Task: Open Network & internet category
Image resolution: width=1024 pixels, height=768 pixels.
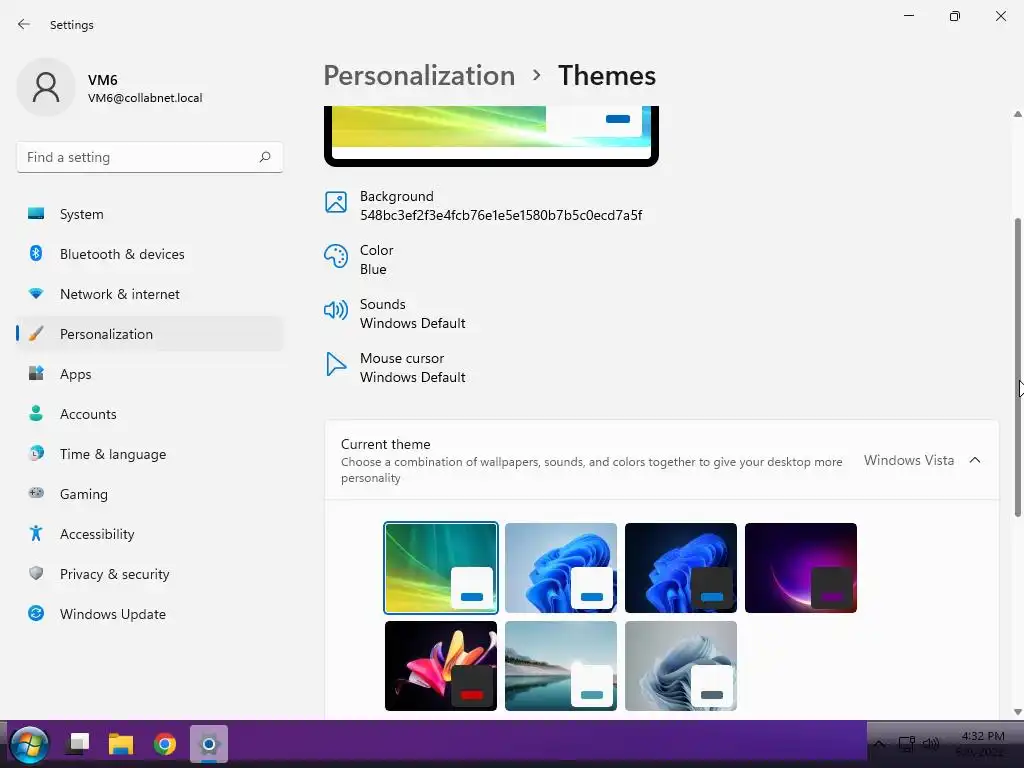Action: click(150, 294)
